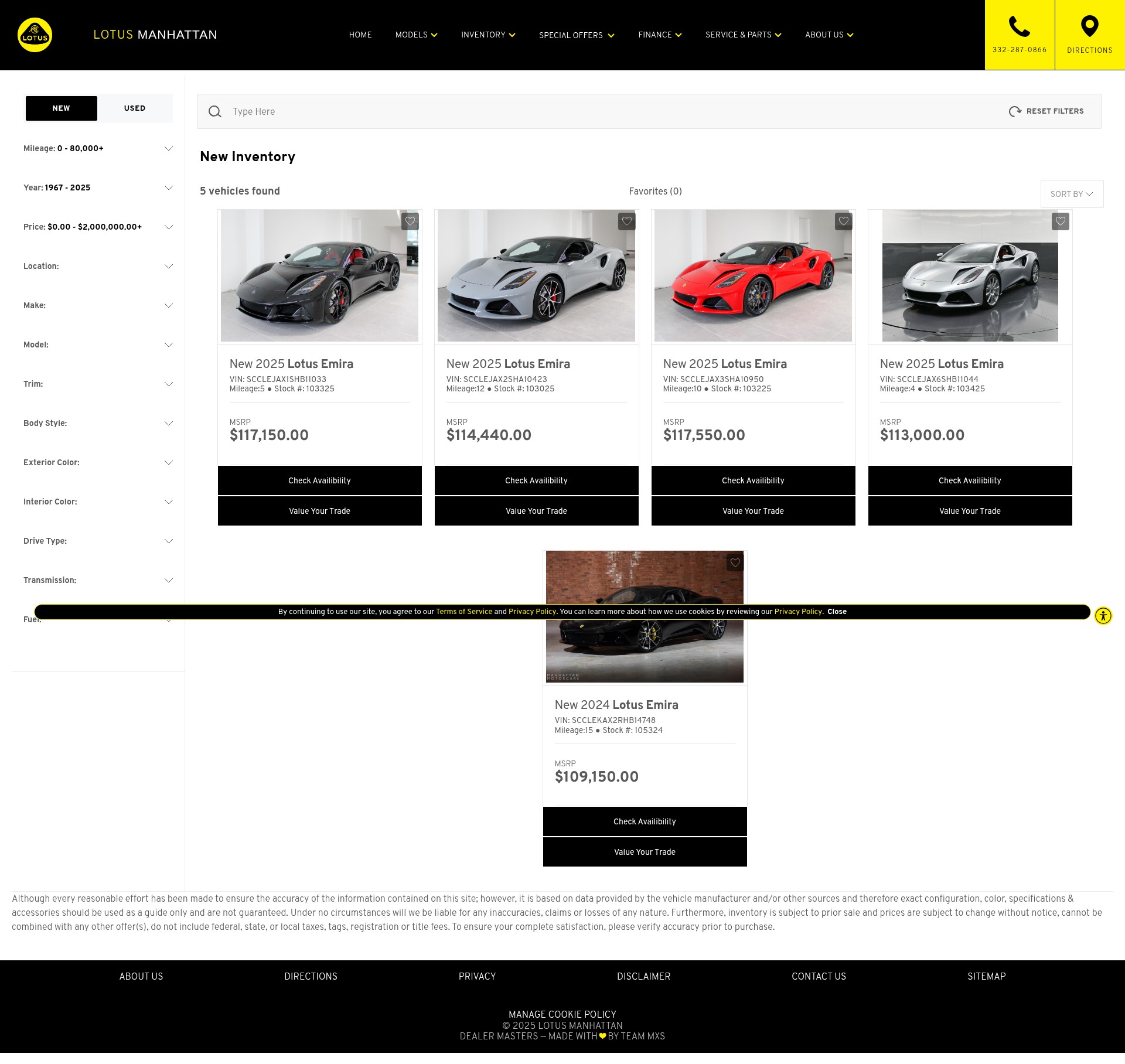Open the Inventory menu
The height and width of the screenshot is (1064, 1125).
point(488,35)
